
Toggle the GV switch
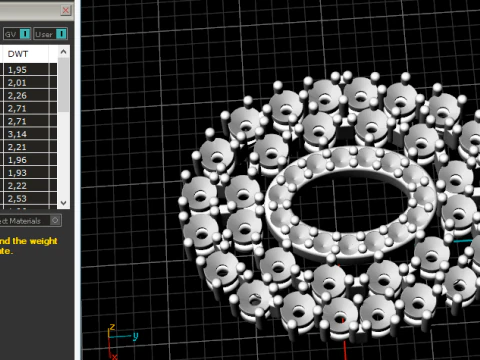coord(25,34)
